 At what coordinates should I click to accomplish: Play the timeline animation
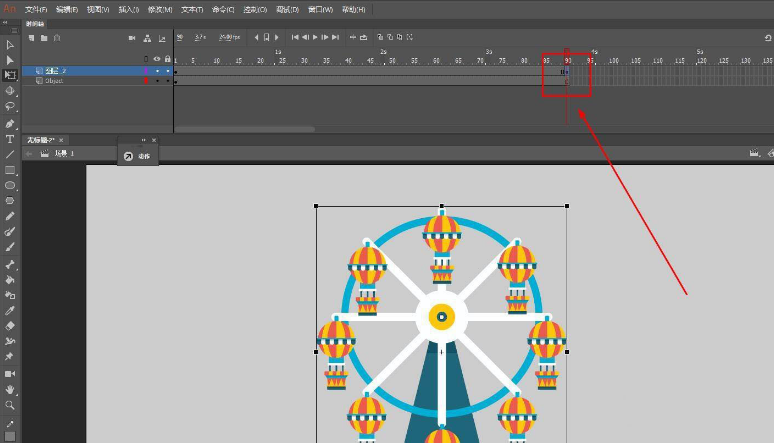click(315, 37)
